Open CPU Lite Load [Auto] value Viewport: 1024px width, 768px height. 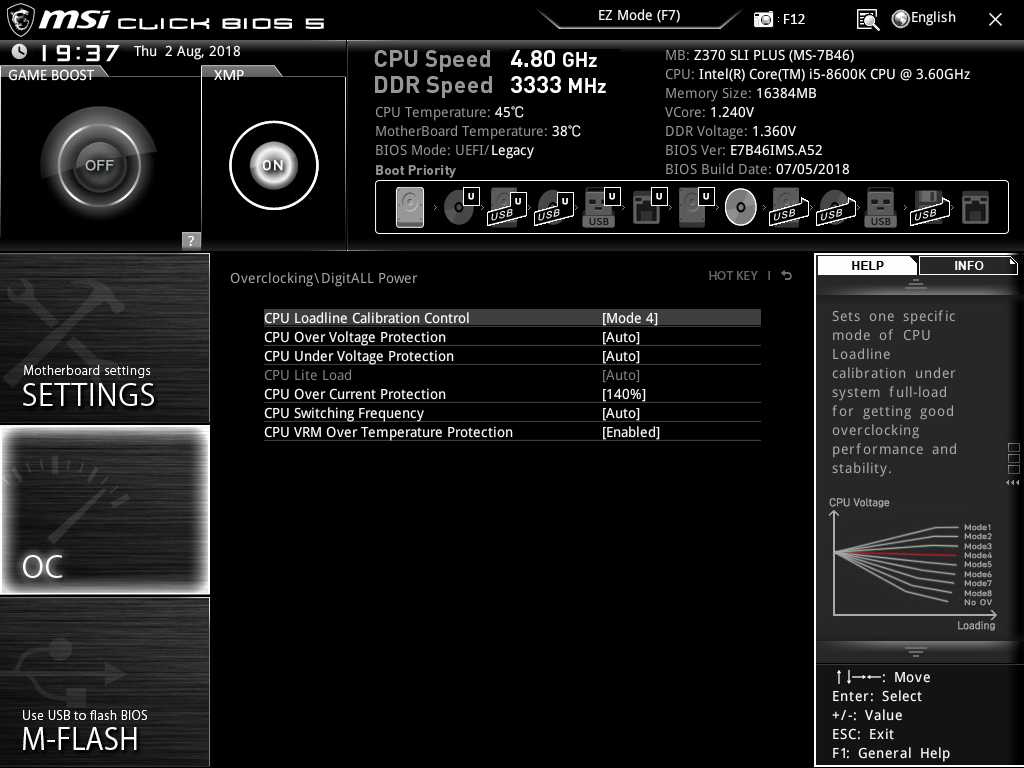pos(620,375)
